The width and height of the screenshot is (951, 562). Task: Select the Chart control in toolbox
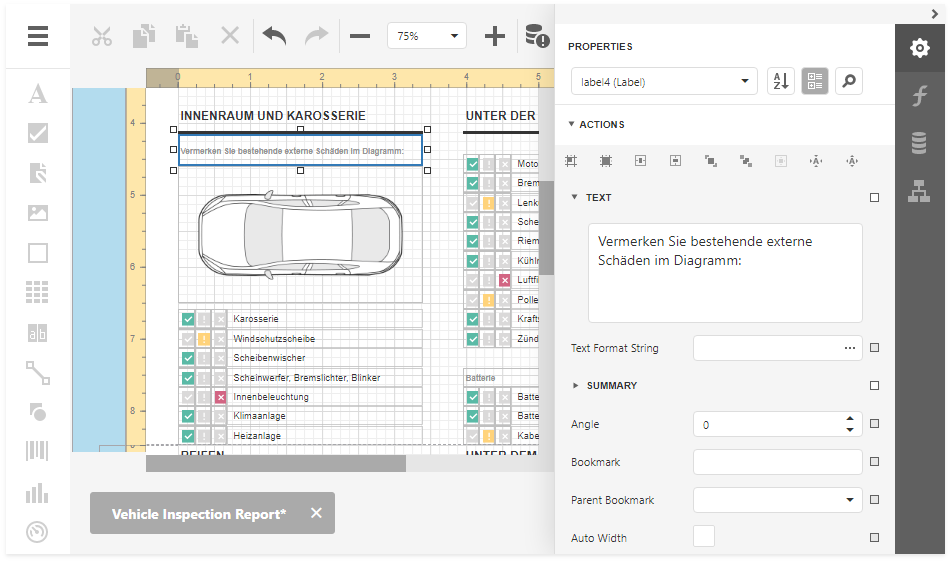[x=37, y=492]
